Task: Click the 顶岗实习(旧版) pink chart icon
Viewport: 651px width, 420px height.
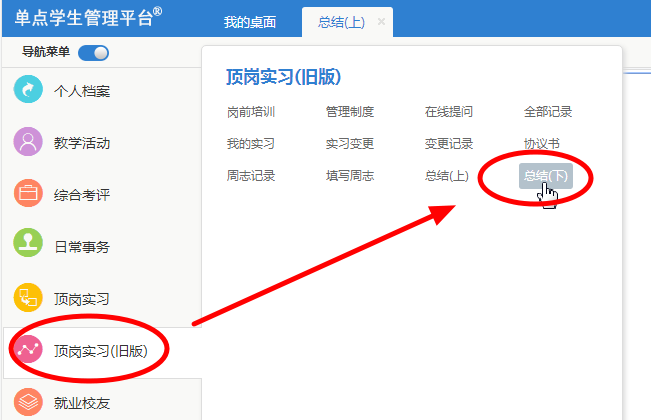Action: (28, 350)
